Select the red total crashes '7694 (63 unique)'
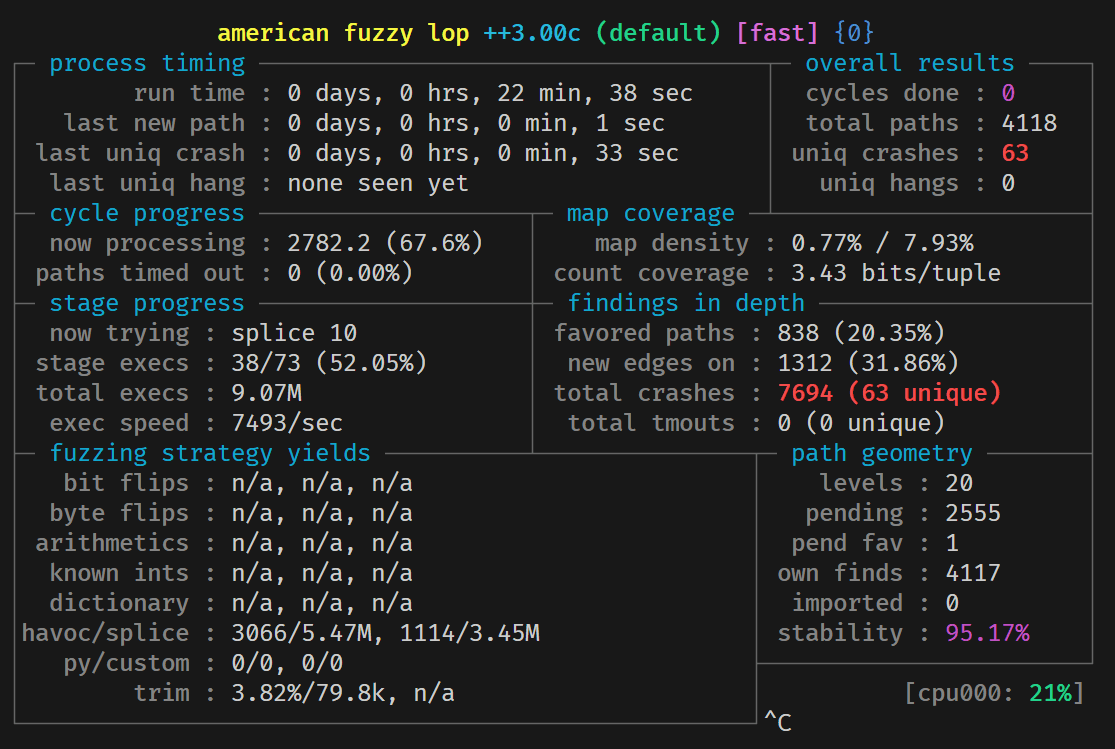The image size is (1115, 749). click(889, 393)
